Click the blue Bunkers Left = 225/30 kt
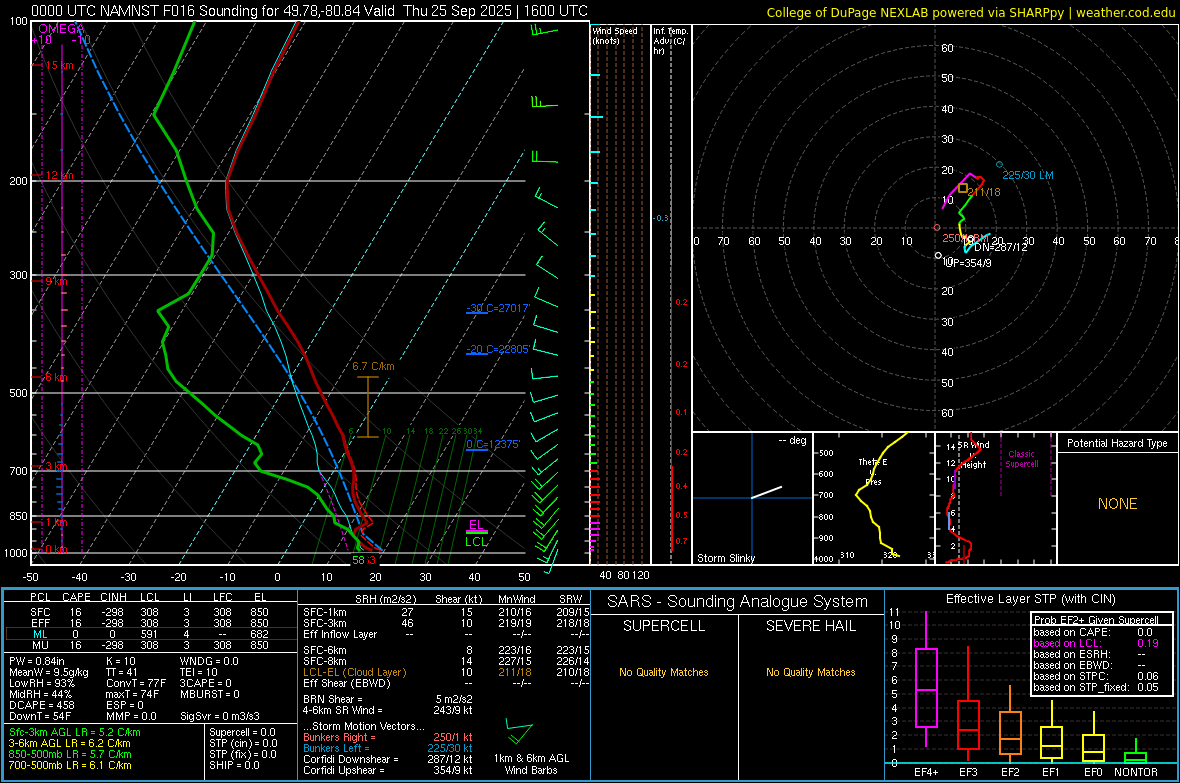 pos(388,748)
